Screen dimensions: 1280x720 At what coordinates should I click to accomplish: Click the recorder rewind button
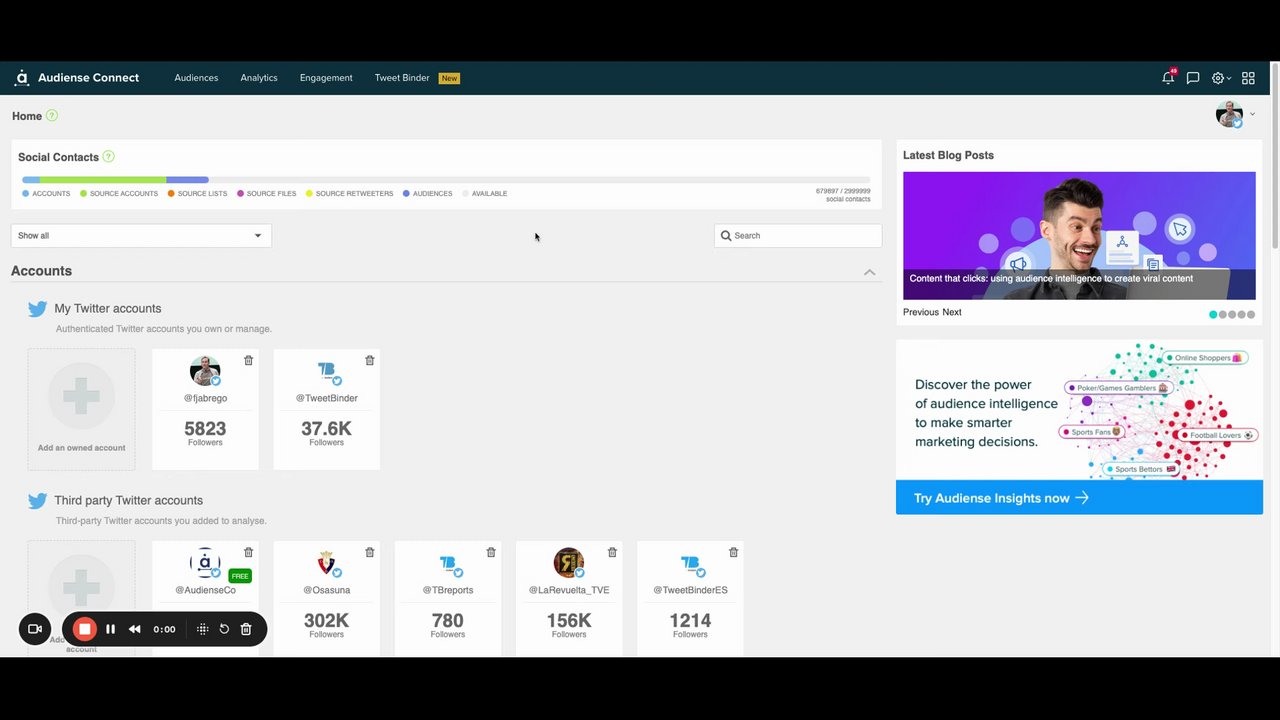135,629
